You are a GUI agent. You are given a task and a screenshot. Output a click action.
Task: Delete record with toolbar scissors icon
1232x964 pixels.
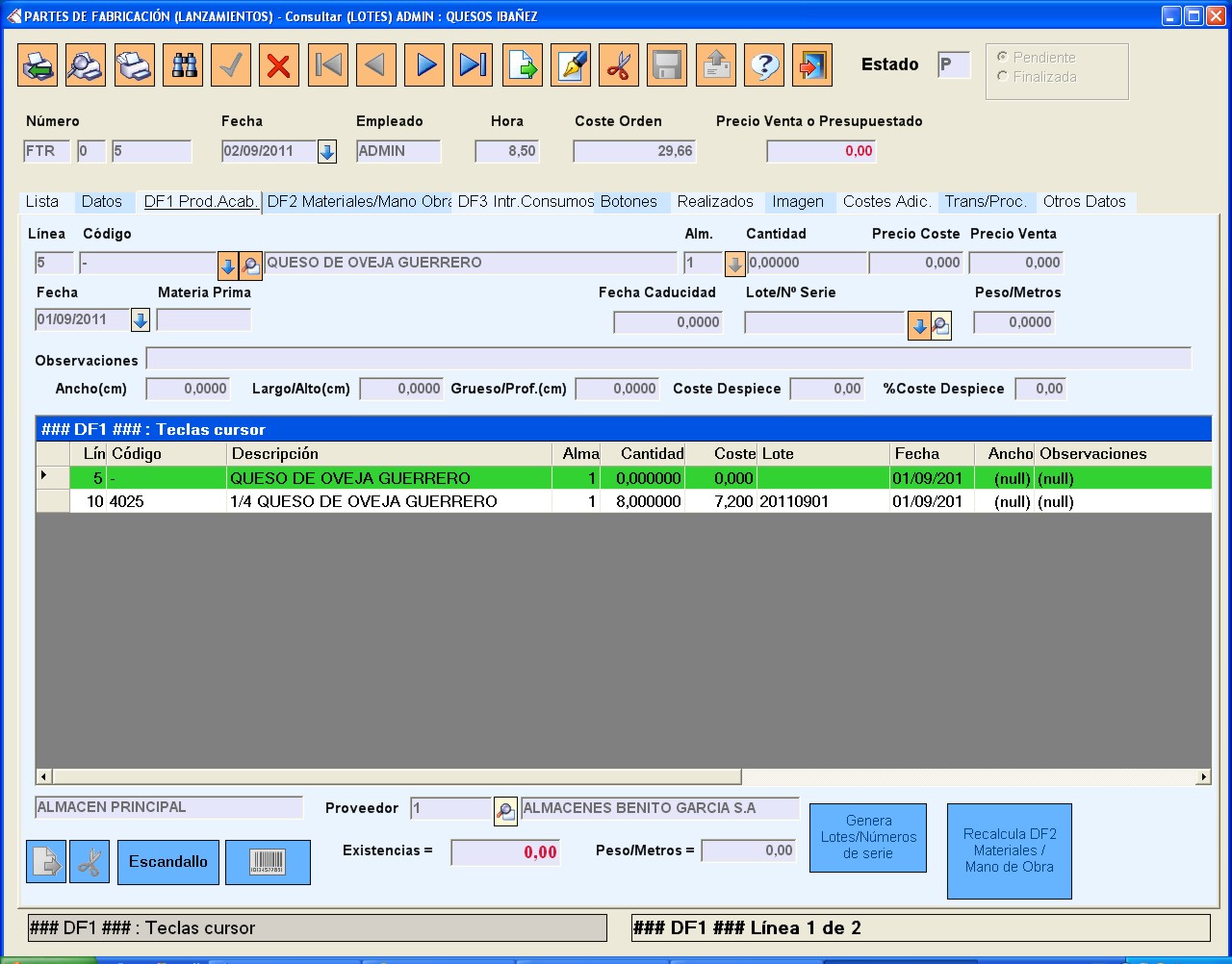tap(619, 65)
